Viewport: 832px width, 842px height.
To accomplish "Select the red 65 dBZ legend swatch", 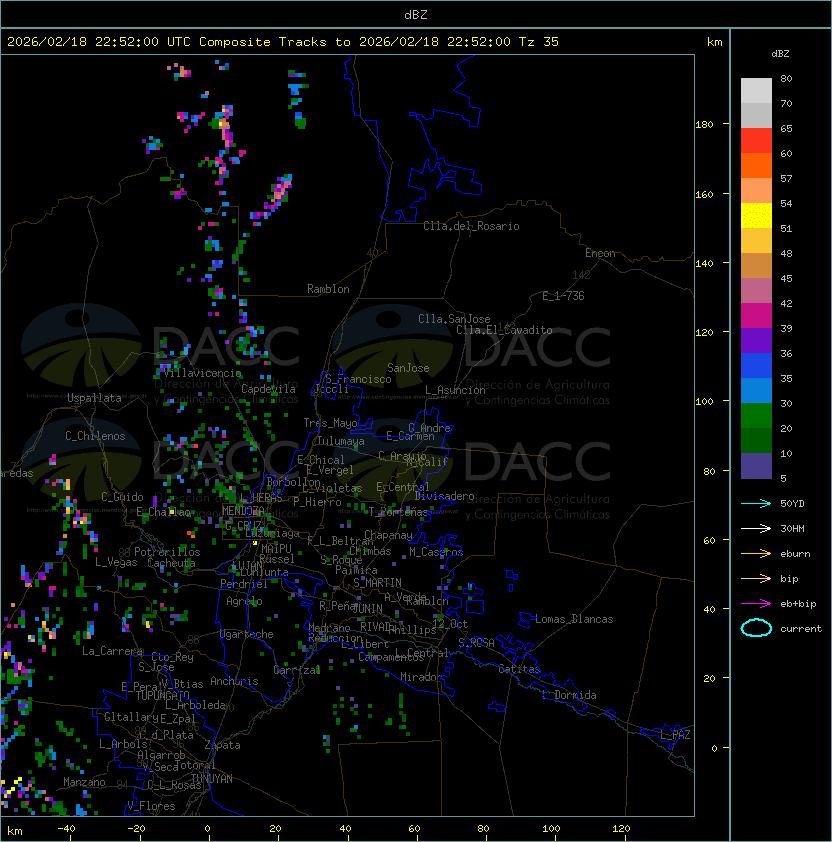I will coord(756,140).
